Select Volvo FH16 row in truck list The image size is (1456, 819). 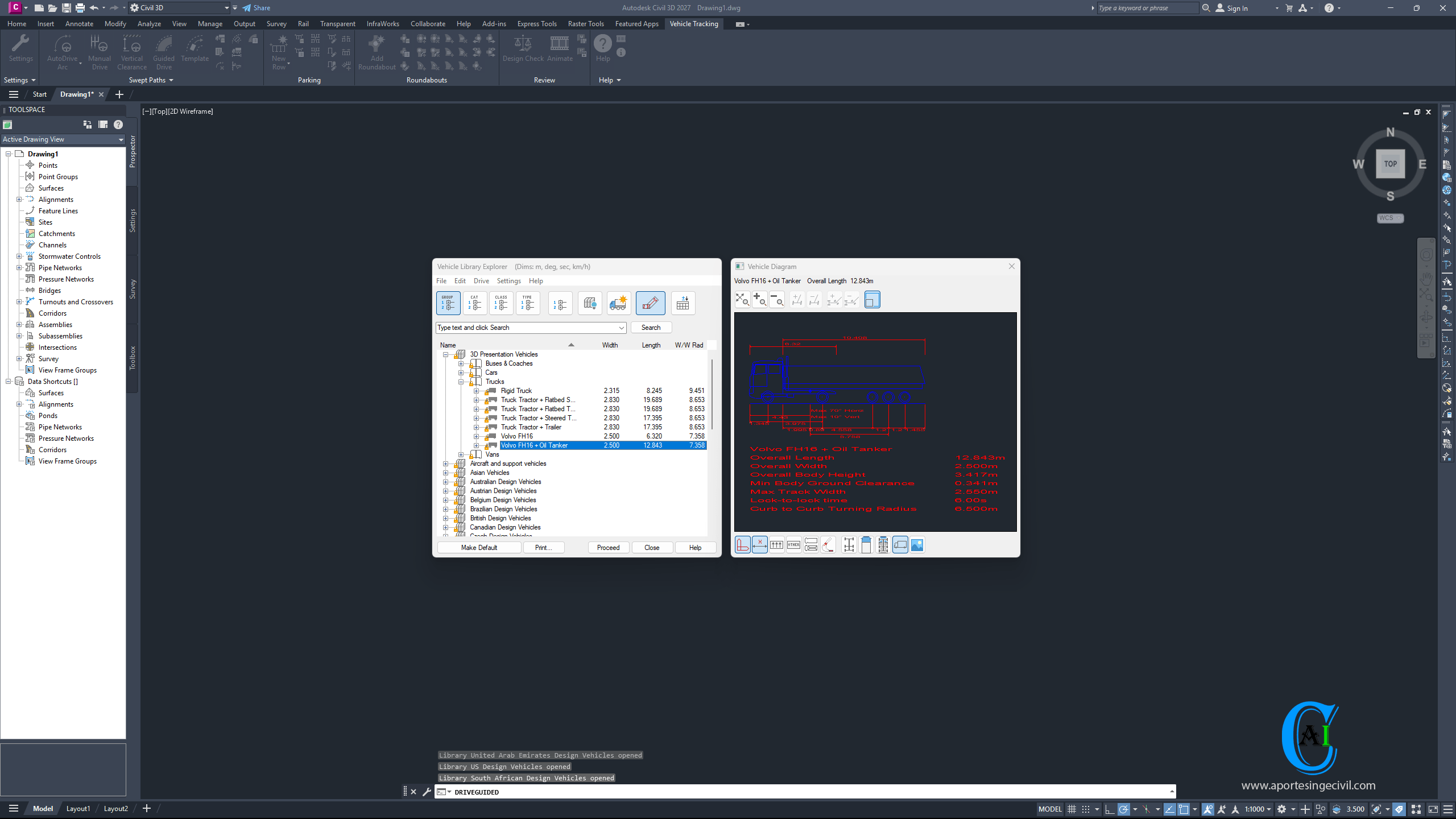(x=516, y=436)
